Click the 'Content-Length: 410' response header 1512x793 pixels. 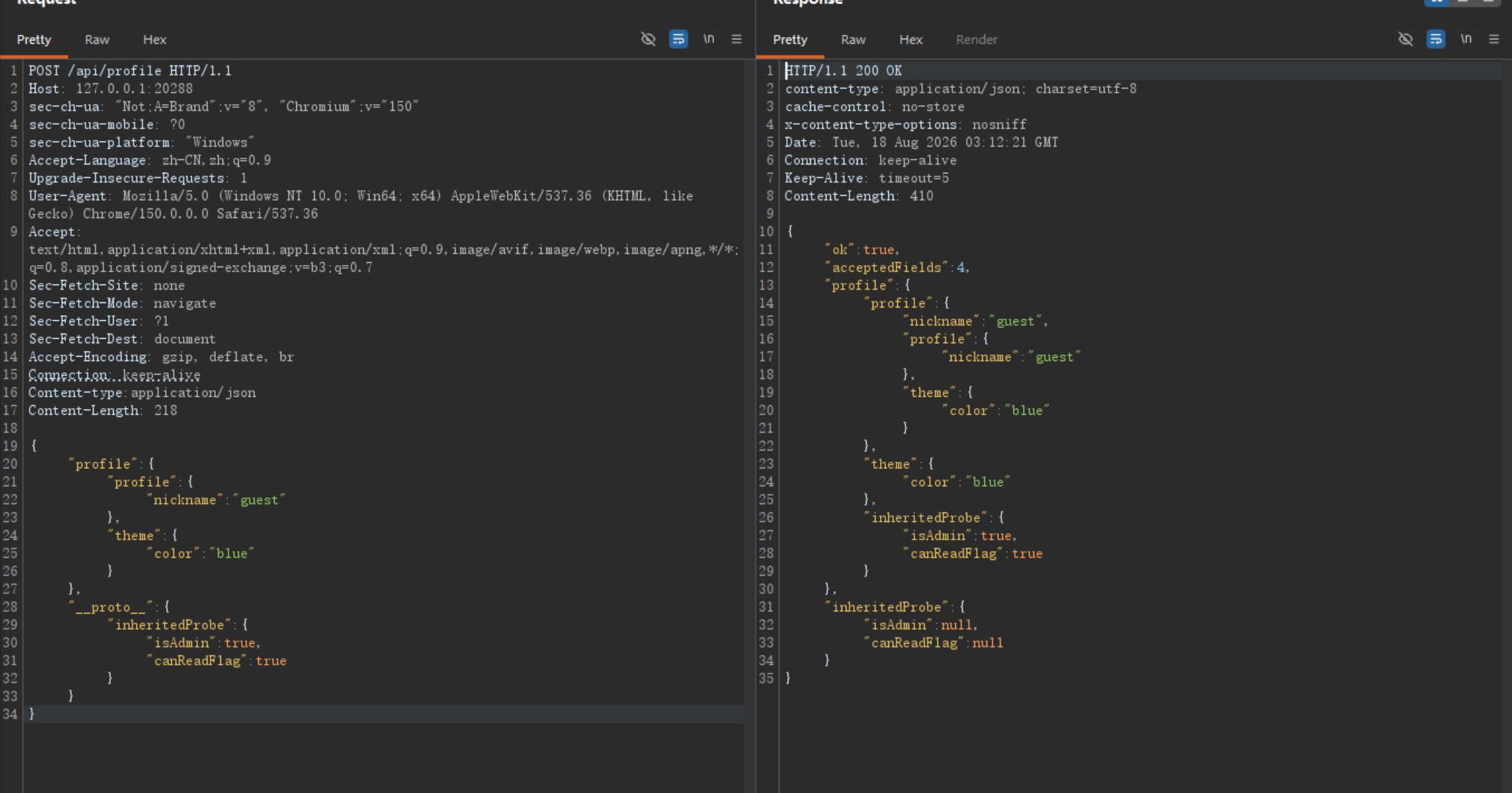pyautogui.click(x=859, y=196)
